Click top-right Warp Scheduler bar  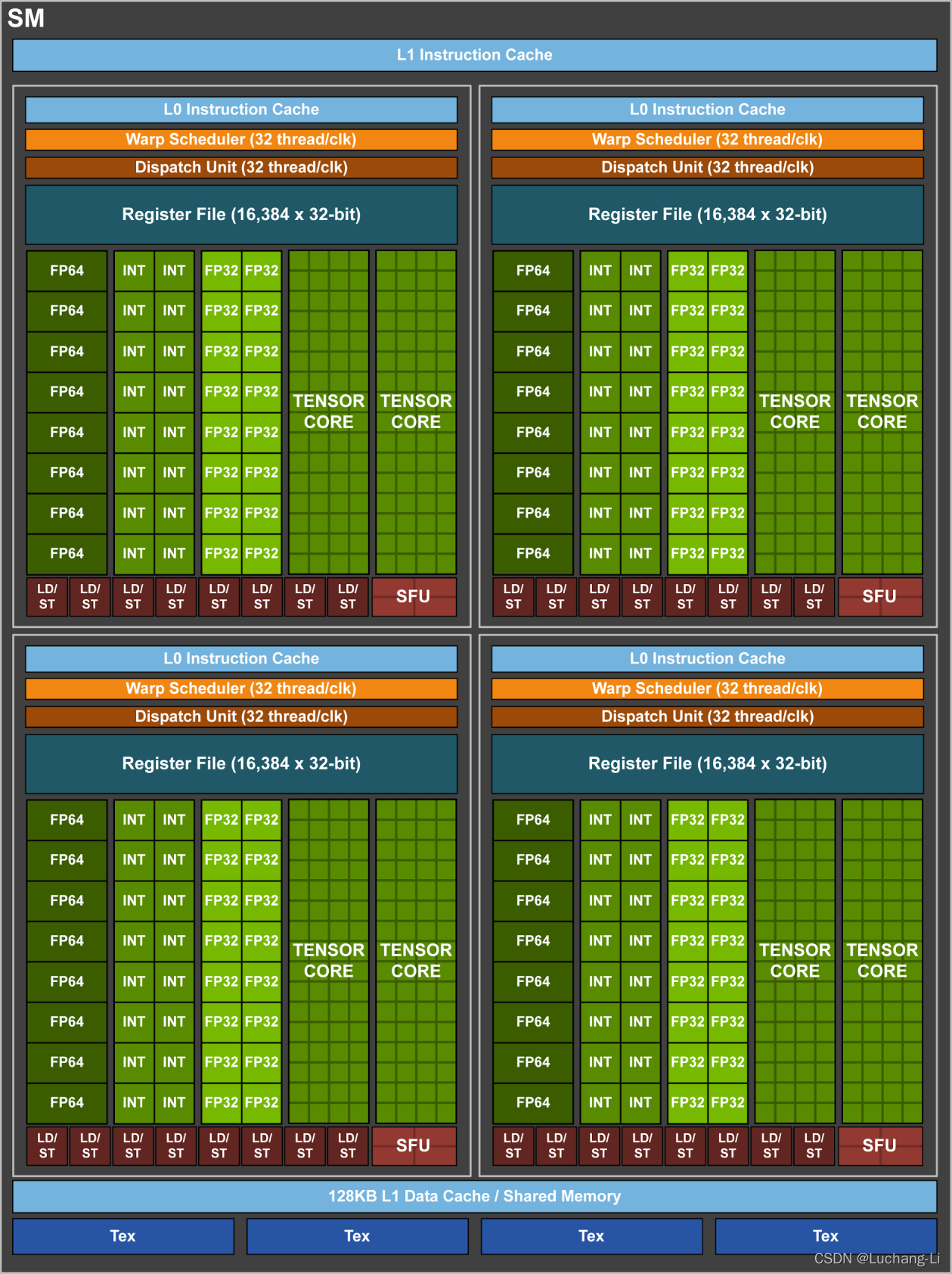pyautogui.click(x=707, y=139)
